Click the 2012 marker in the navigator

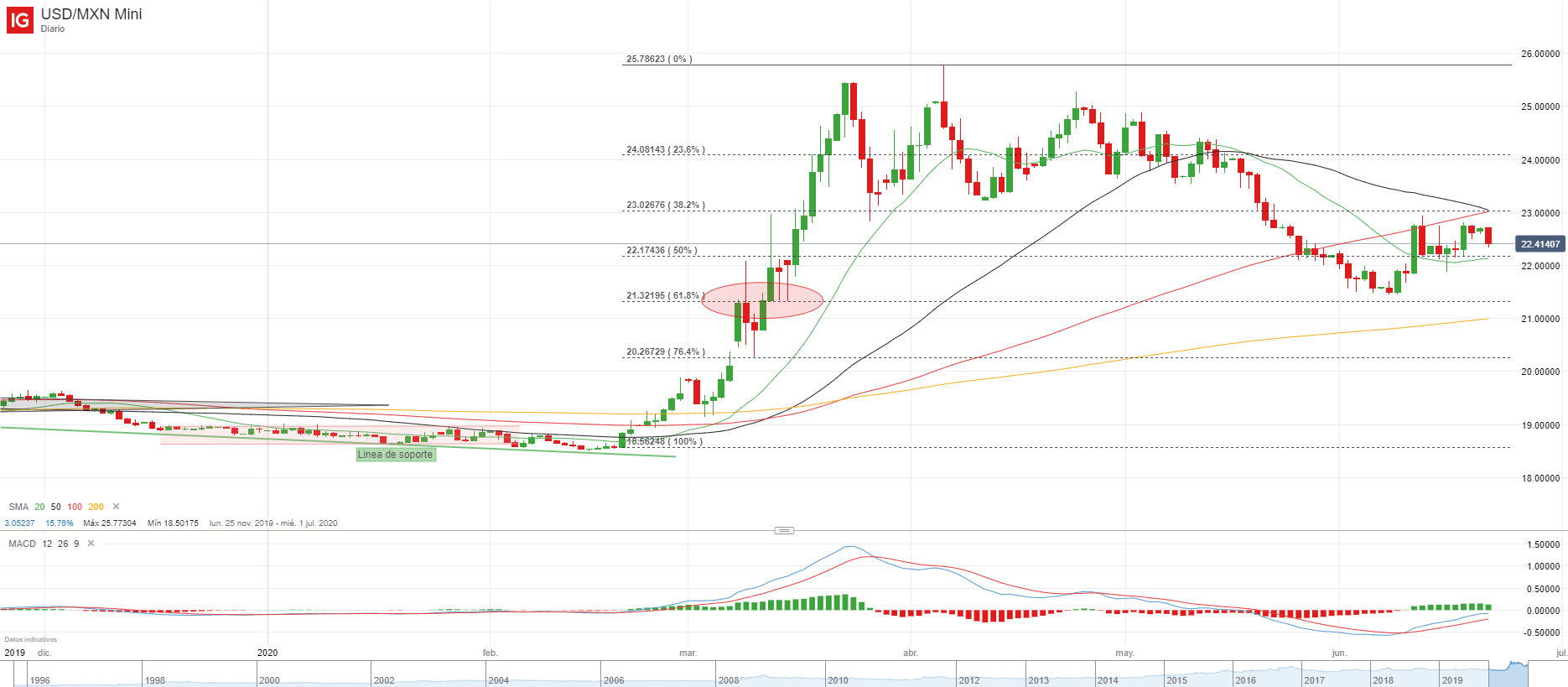coord(969,680)
